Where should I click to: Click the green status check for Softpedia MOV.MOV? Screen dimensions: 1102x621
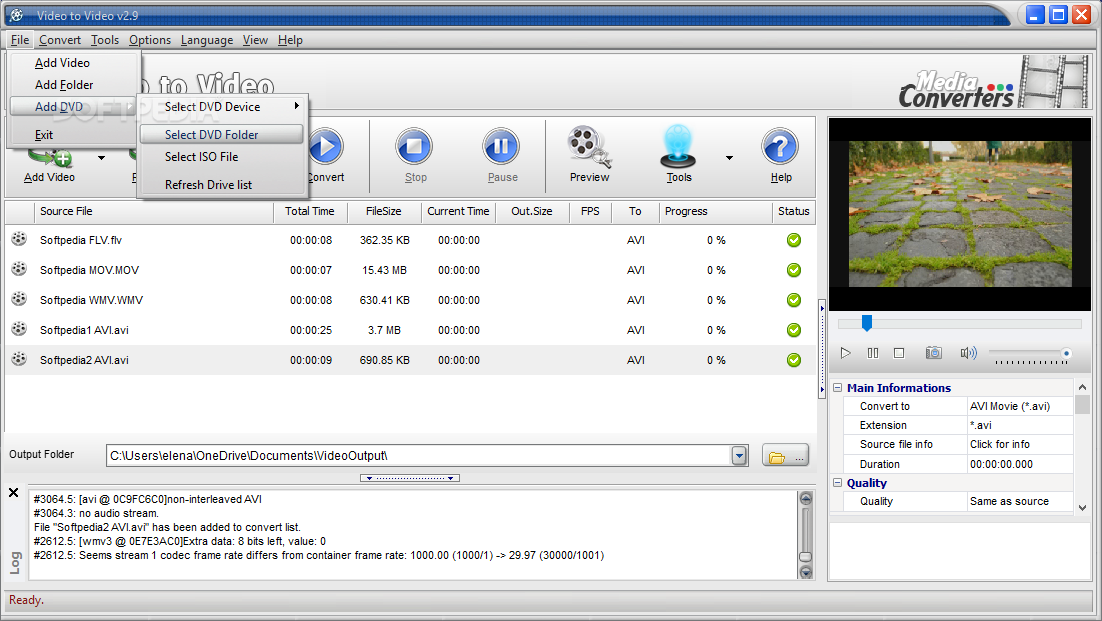(x=793, y=270)
